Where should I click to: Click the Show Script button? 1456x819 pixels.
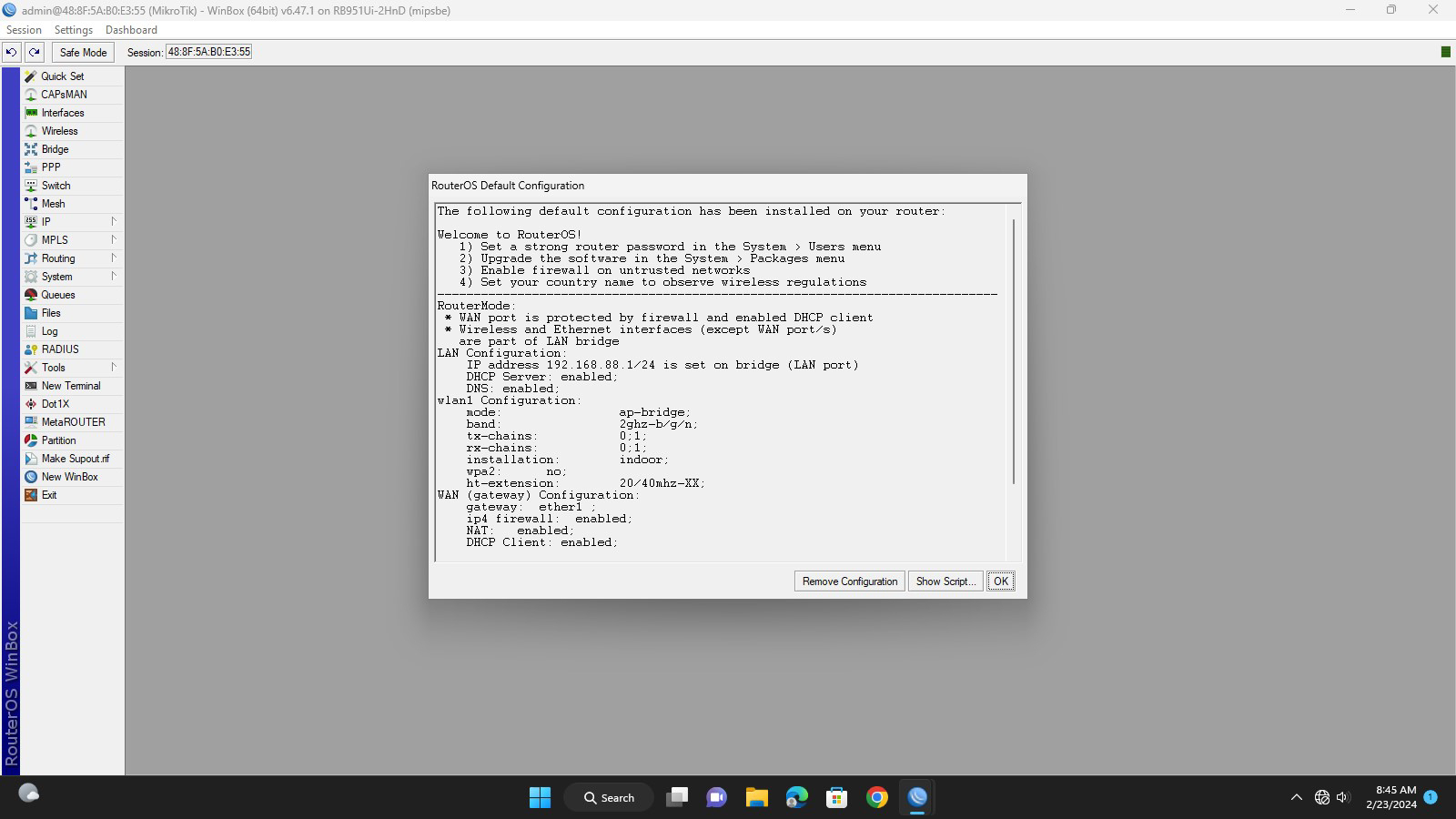click(x=945, y=581)
